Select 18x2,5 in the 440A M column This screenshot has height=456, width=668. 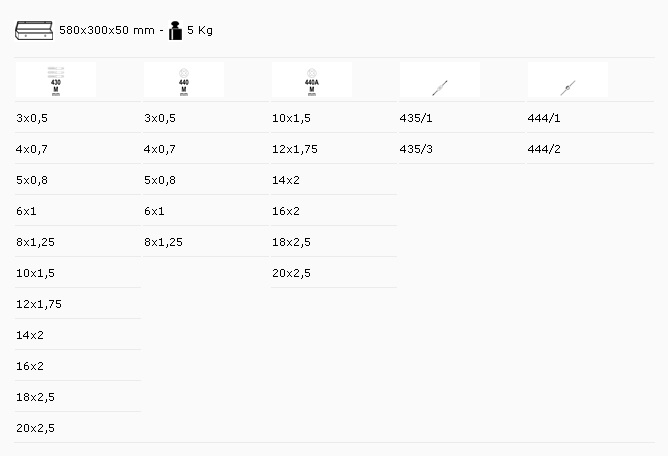point(291,242)
